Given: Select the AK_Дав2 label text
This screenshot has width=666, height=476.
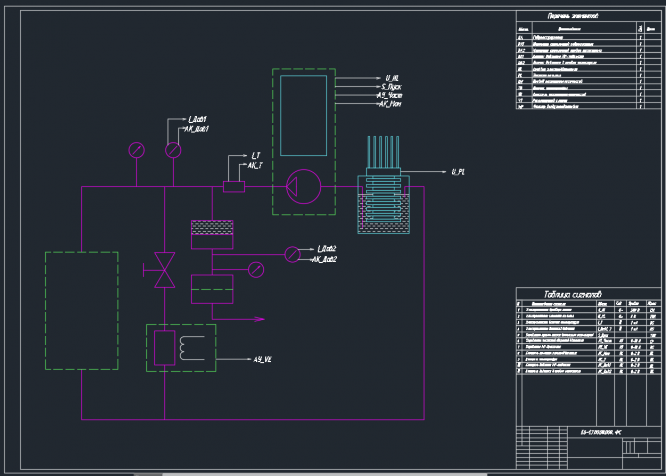Looking at the screenshot, I should (x=325, y=259).
